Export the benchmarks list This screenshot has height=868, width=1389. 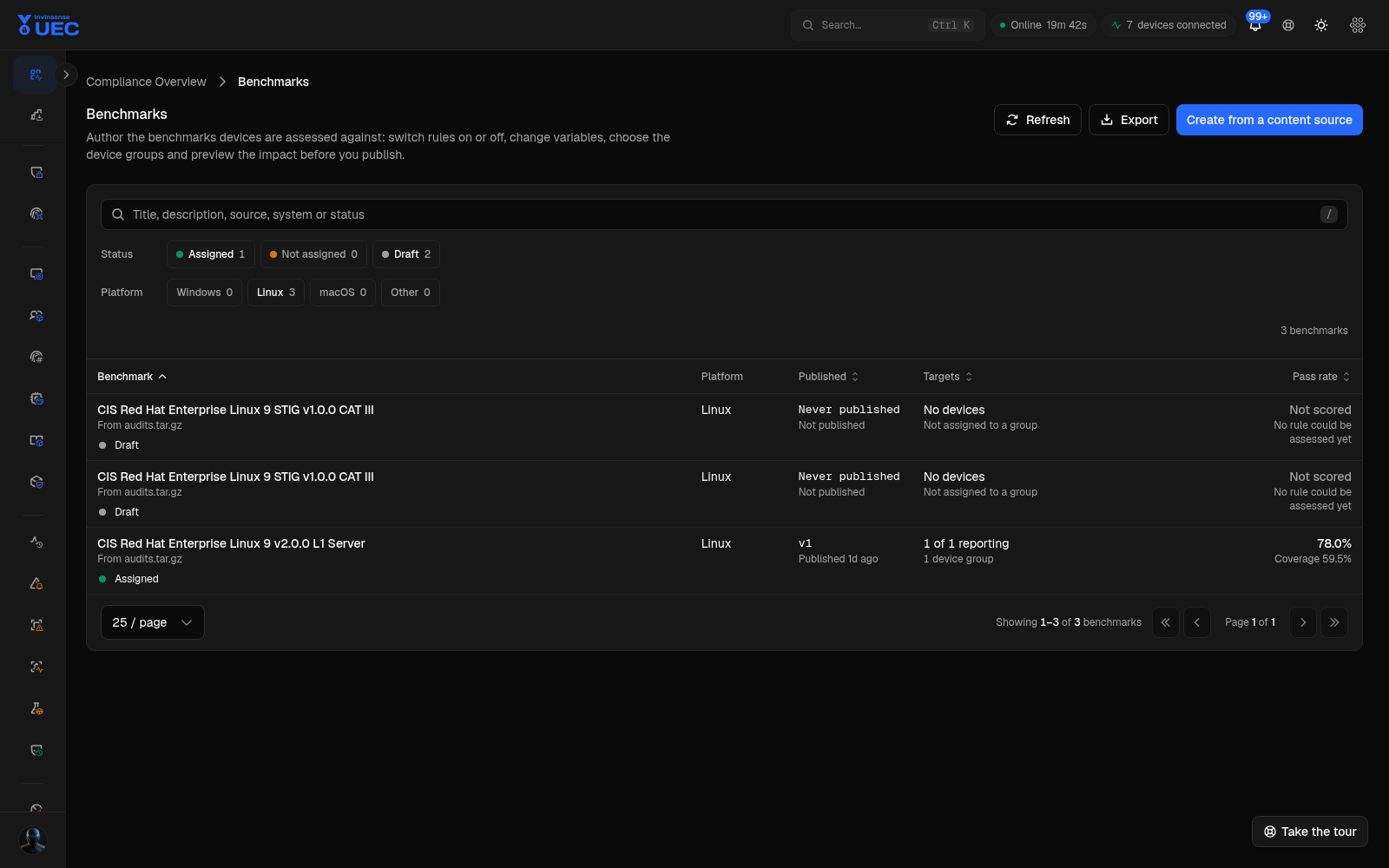point(1129,120)
